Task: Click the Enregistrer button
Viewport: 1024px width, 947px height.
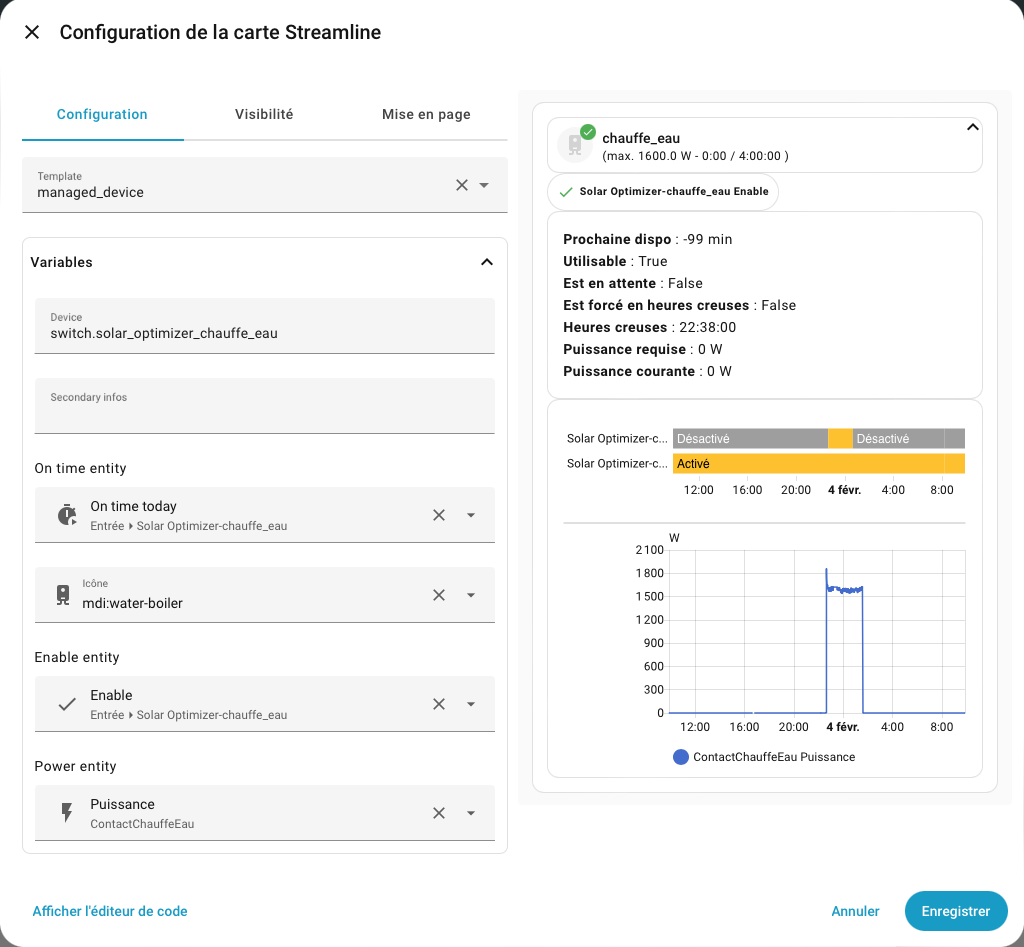Action: tap(955, 911)
